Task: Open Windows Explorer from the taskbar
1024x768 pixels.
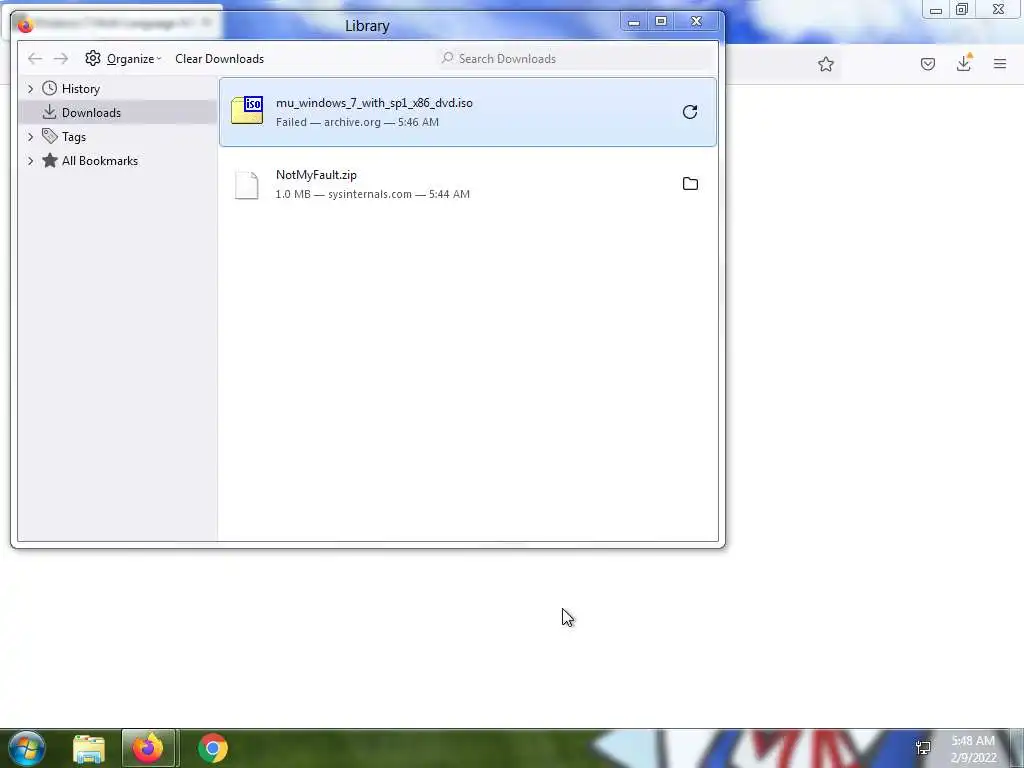Action: 89,748
